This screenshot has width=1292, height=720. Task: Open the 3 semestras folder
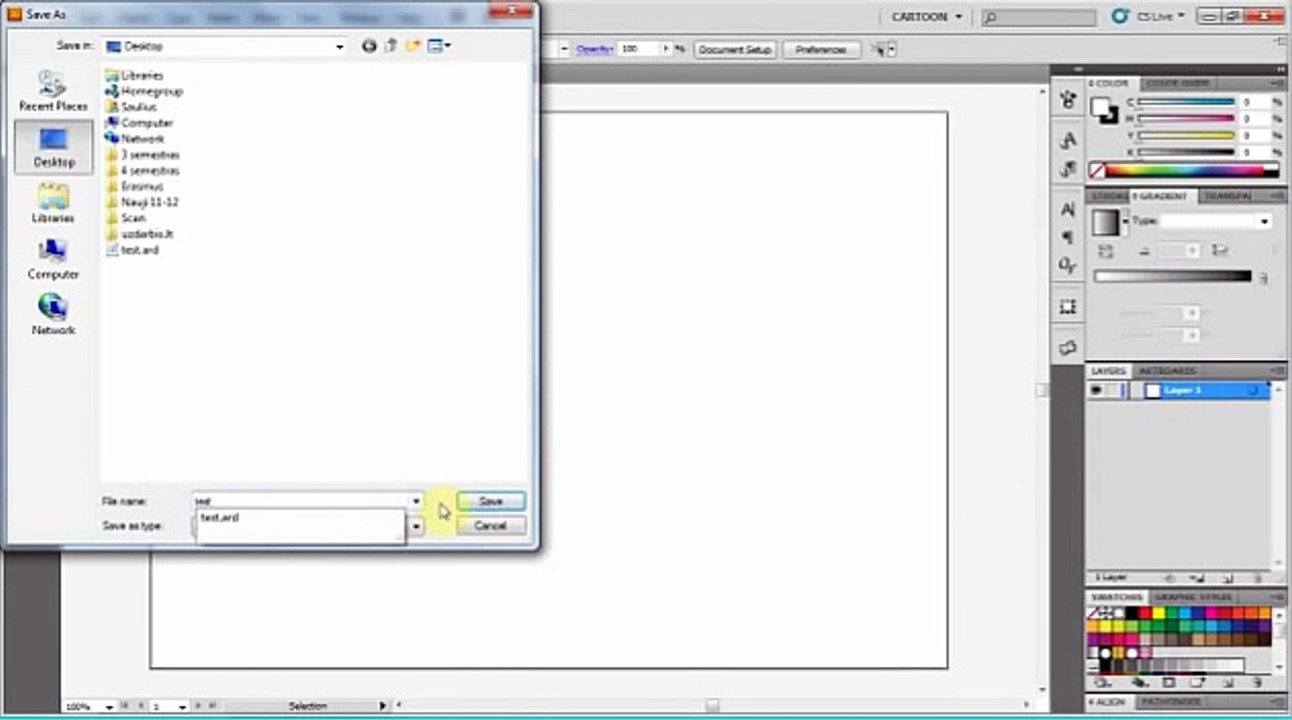coord(142,155)
